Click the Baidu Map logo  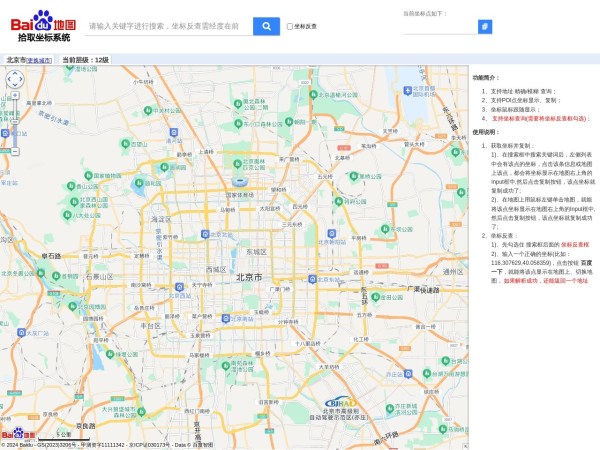44,26
